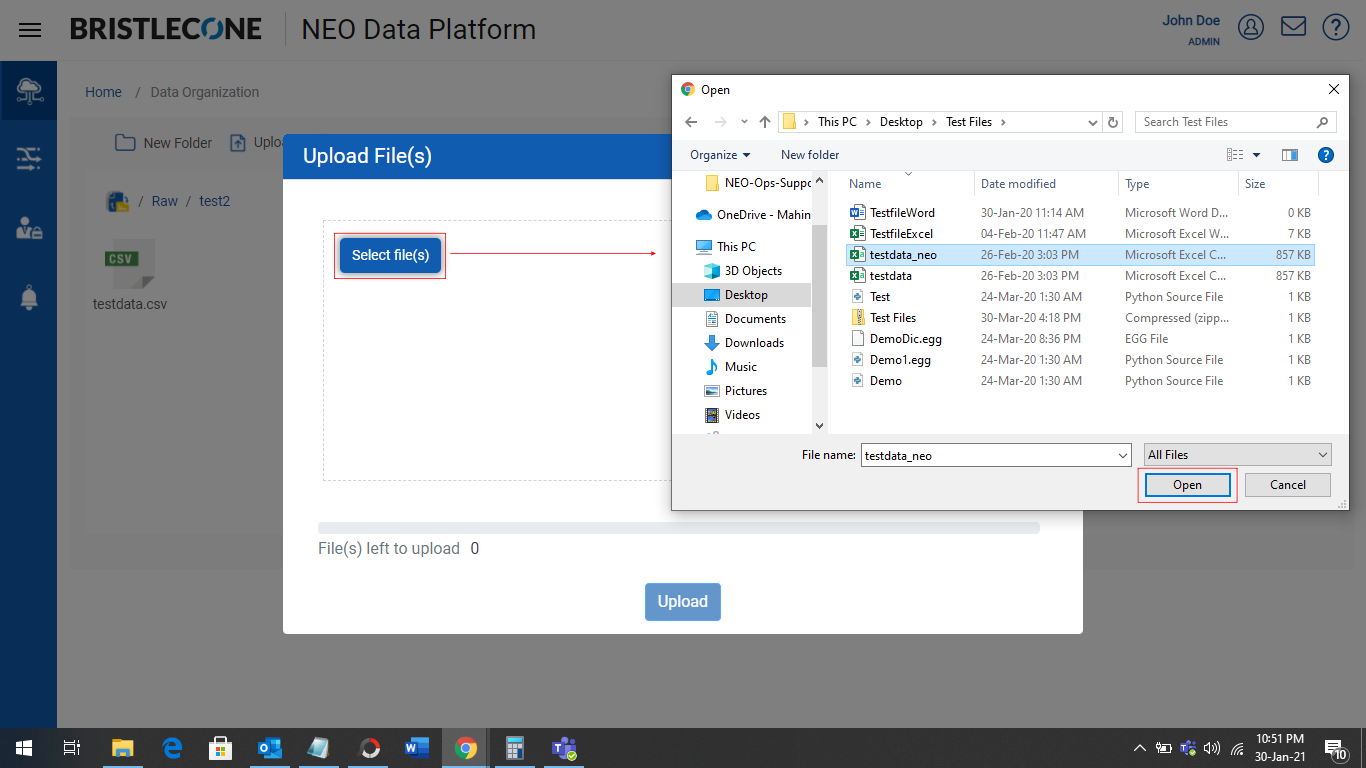Open Chrome from the taskbar
Screen dimensions: 1366x768
(x=466, y=748)
